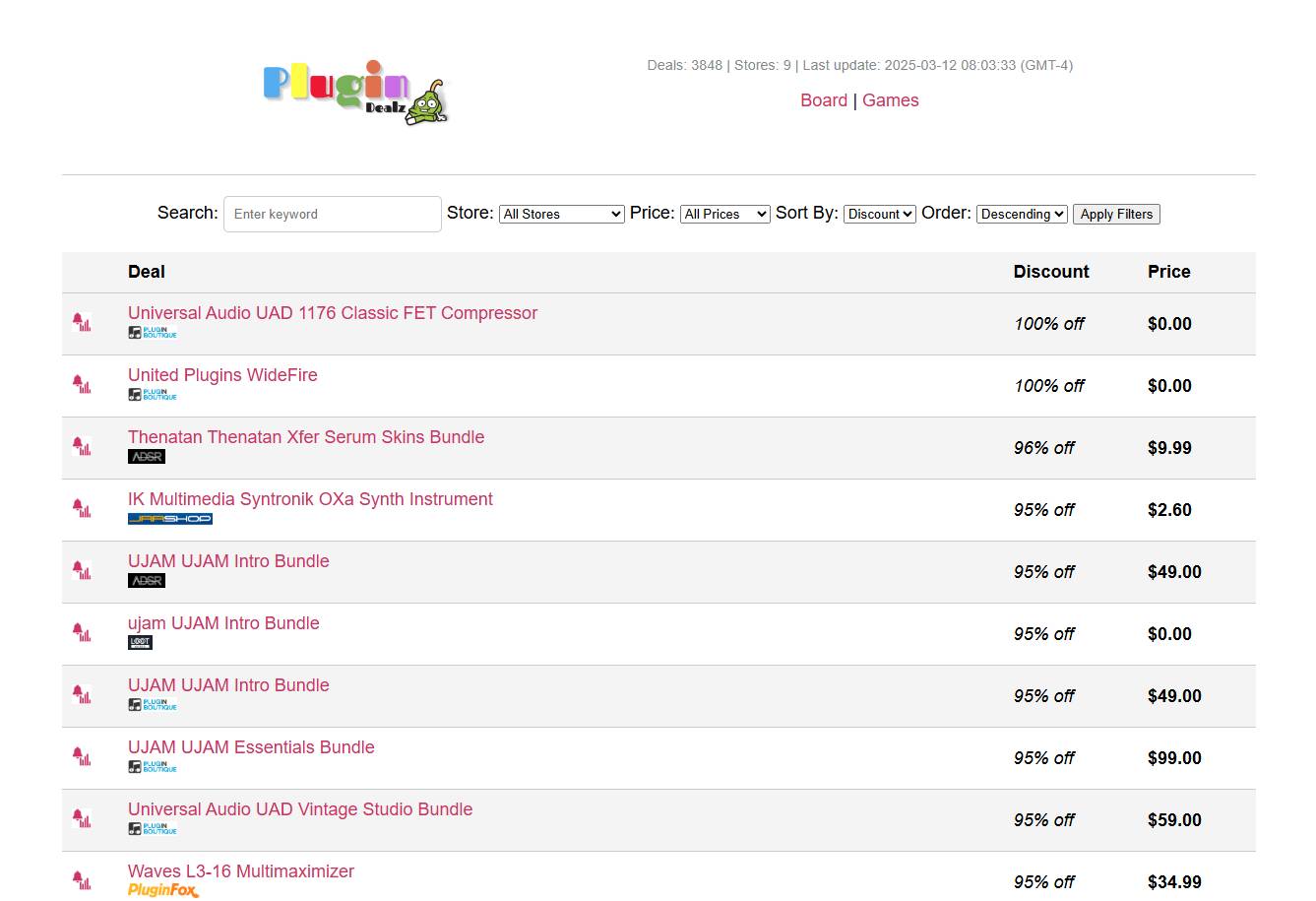Viewport: 1316px width, 901px height.
Task: Open UJAM UJAM Essentials Bundle deal
Action: (251, 747)
